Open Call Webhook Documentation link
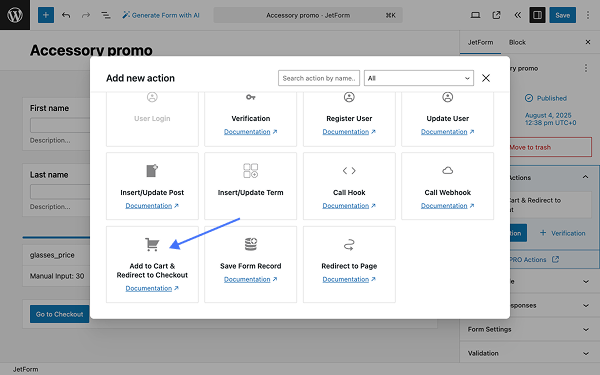 click(x=447, y=206)
